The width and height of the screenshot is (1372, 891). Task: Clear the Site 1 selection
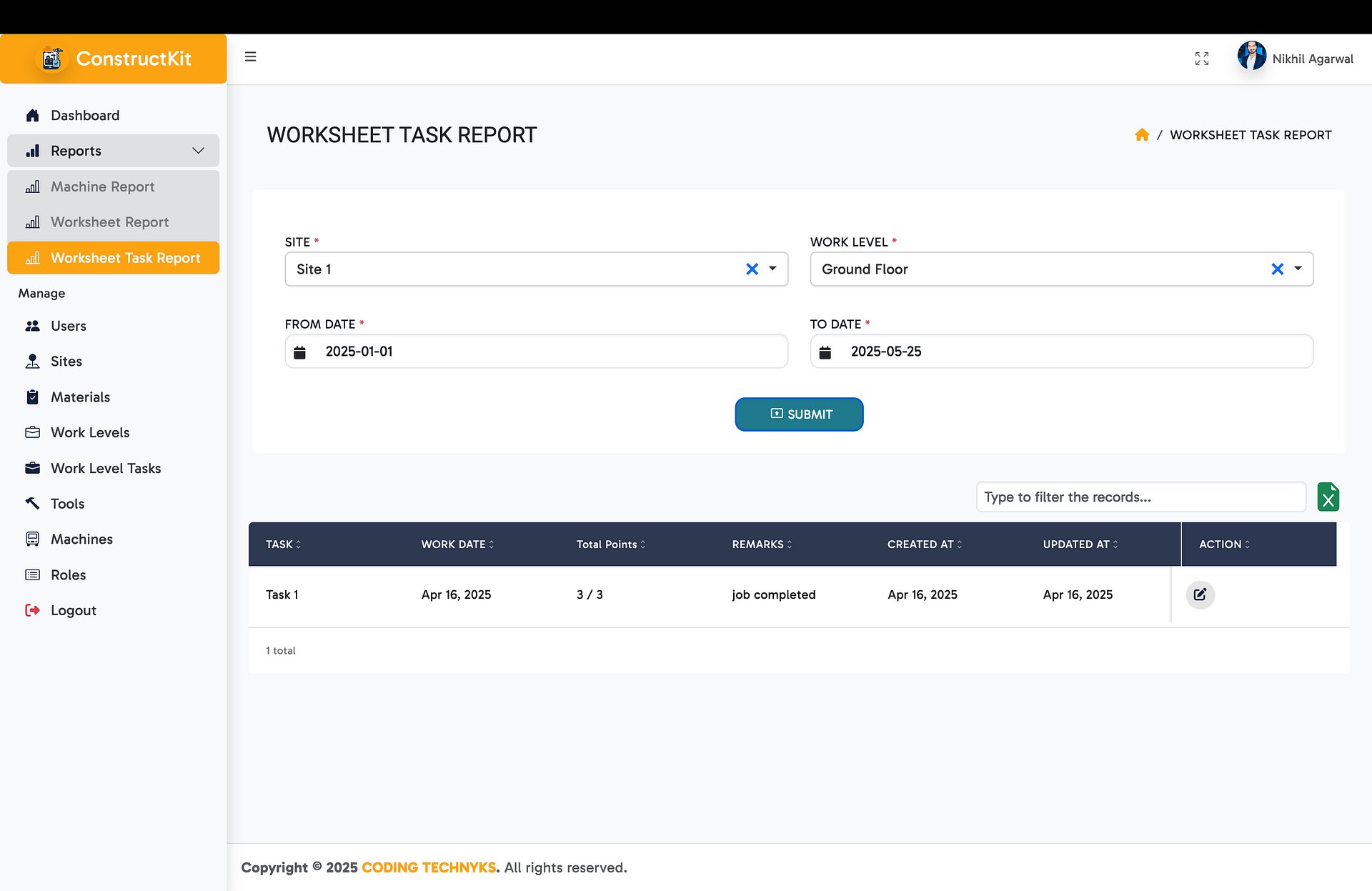coord(752,269)
